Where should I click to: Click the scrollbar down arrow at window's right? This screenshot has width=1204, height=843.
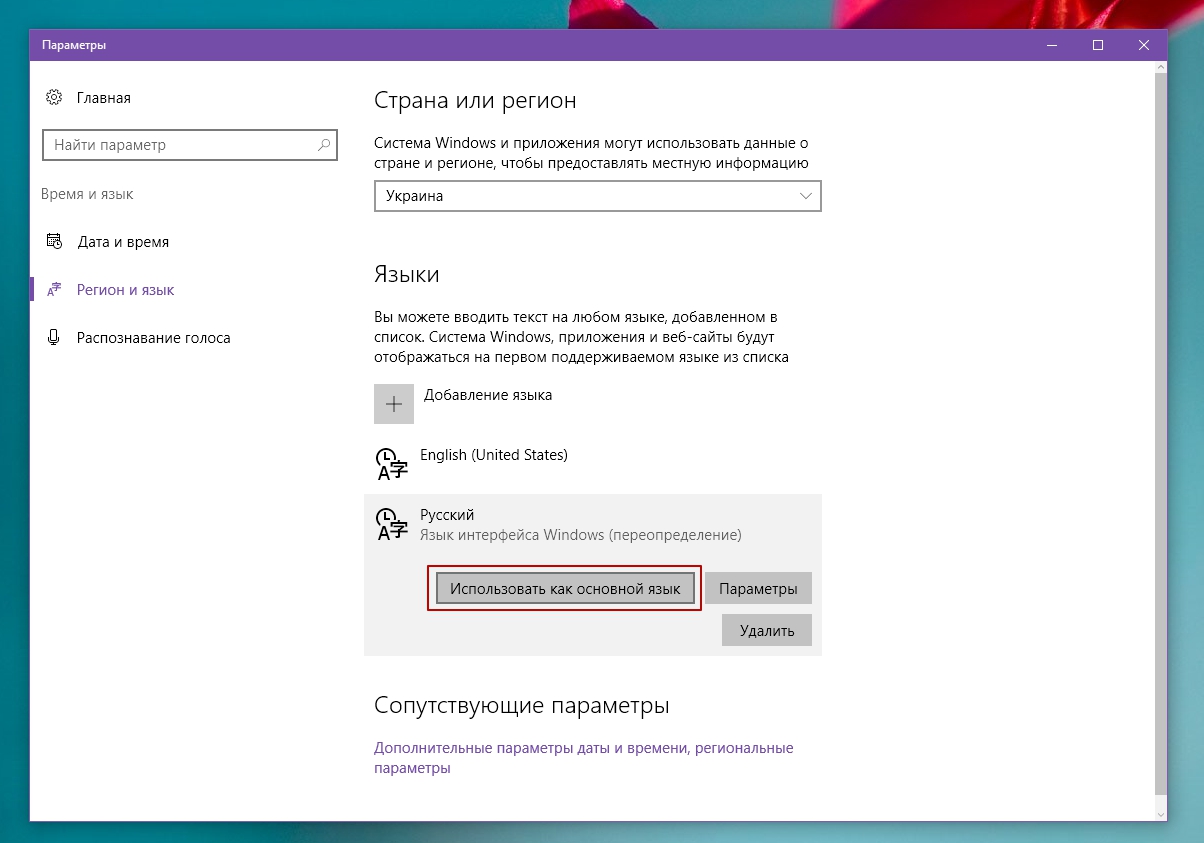point(1160,813)
